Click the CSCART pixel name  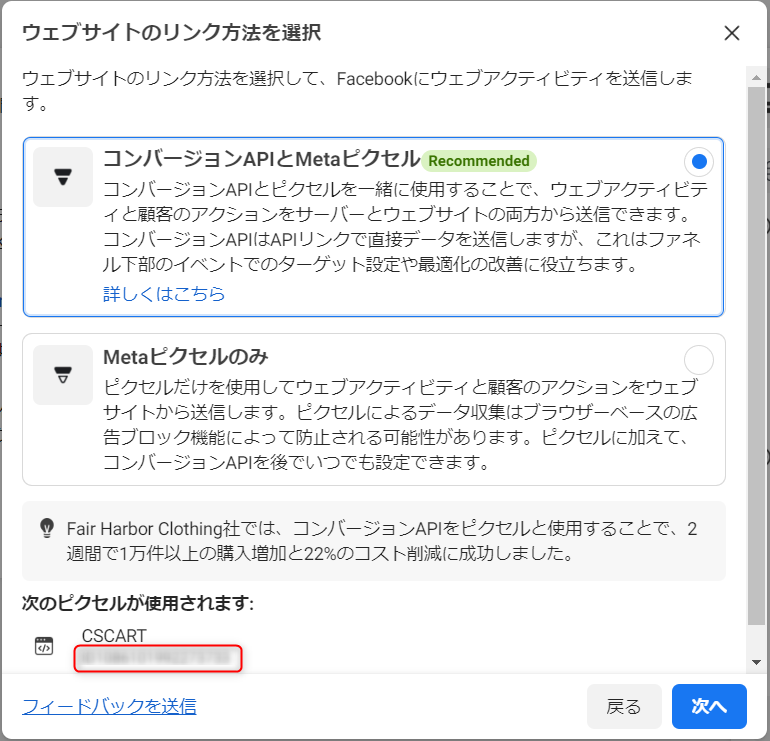(113, 636)
